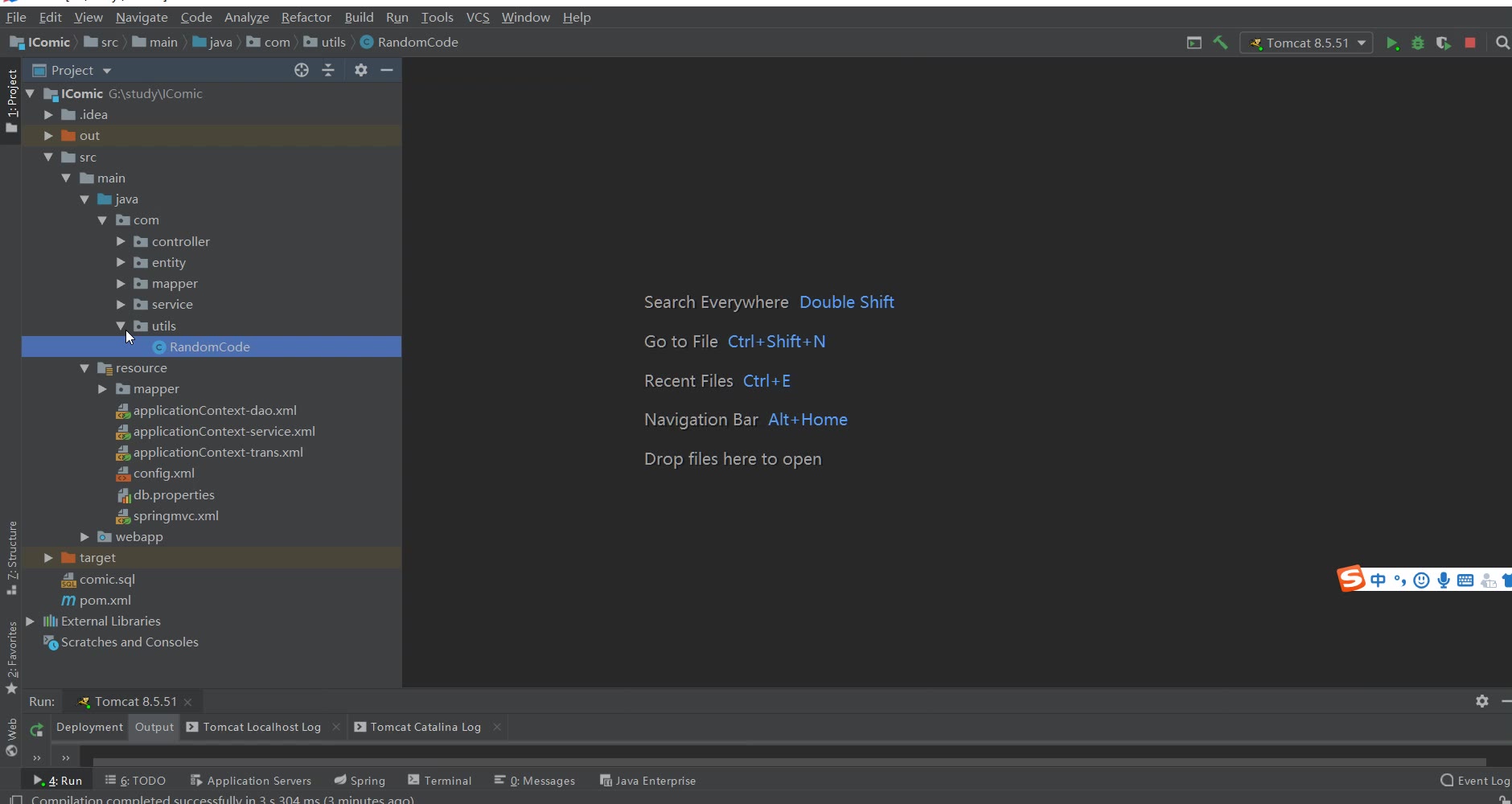The width and height of the screenshot is (1512, 804).
Task: Start debugging with the Debug bug icon
Action: pos(1418,43)
